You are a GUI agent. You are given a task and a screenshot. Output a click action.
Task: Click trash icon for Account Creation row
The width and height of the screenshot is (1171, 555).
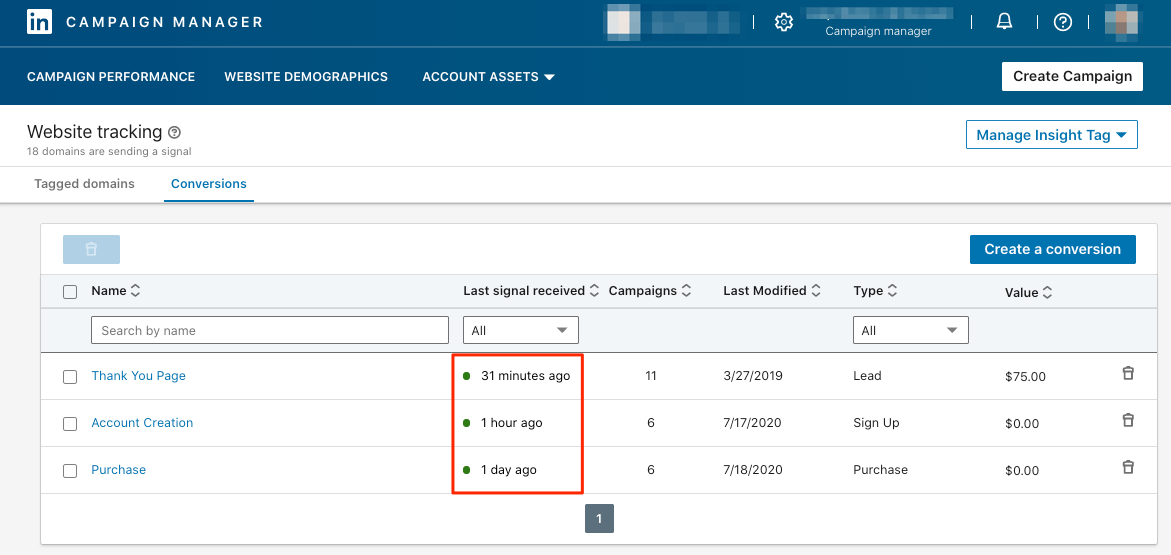pos(1128,421)
